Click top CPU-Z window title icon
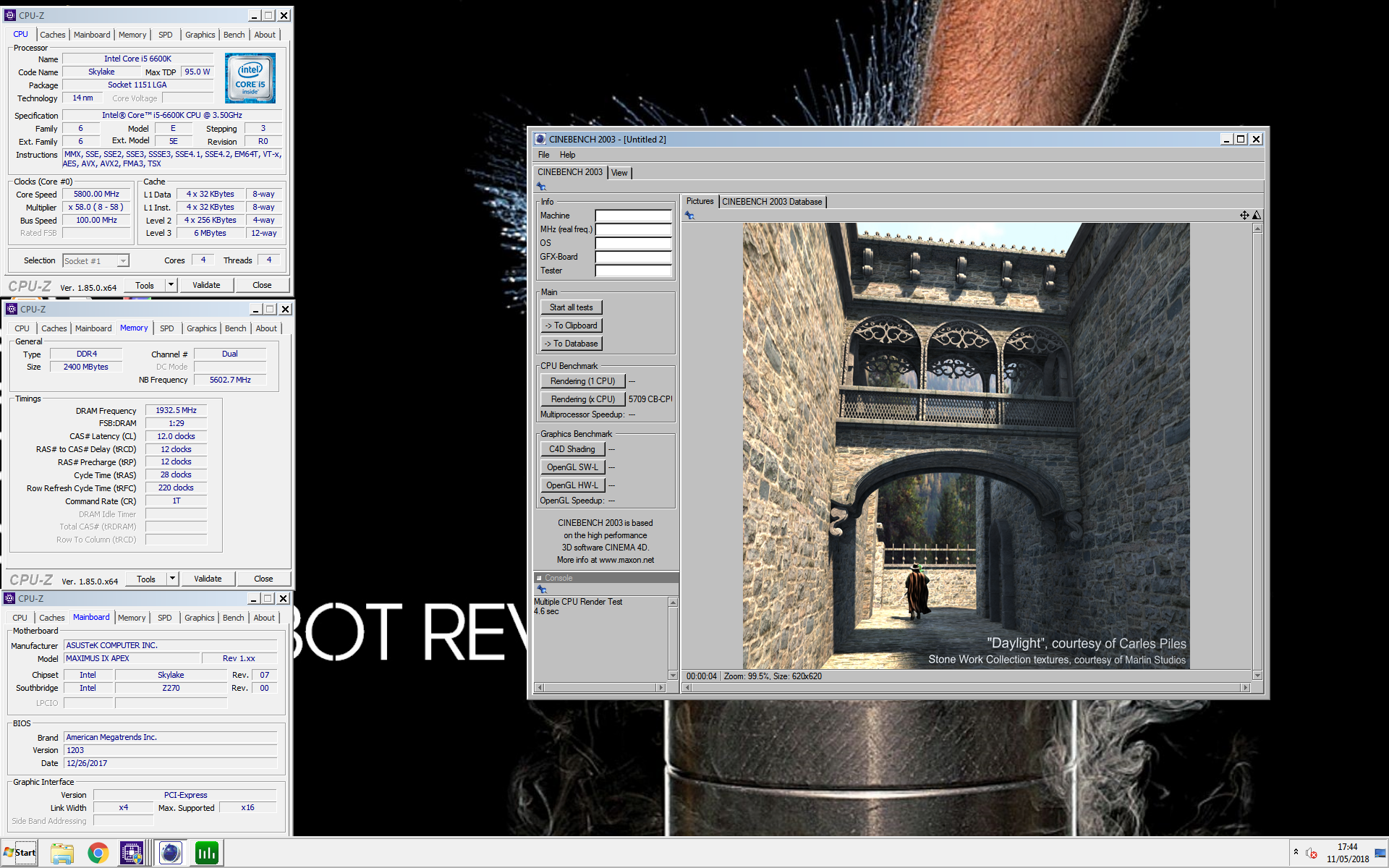This screenshot has height=868, width=1389. tap(10, 15)
